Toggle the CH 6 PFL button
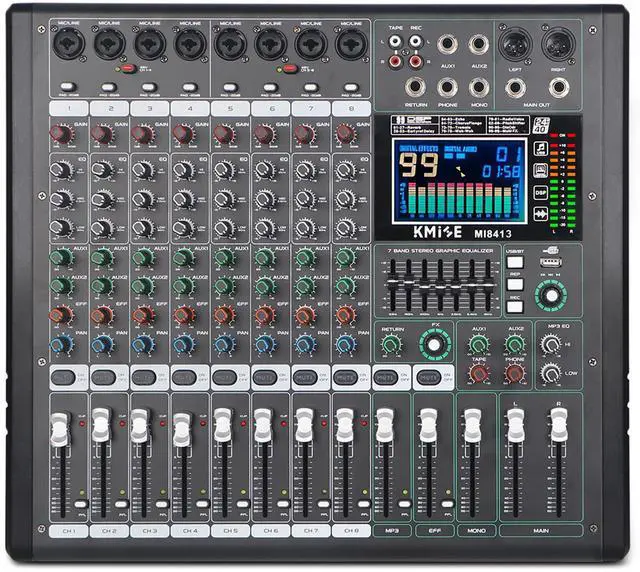This screenshot has height=572, width=640. (x=283, y=504)
